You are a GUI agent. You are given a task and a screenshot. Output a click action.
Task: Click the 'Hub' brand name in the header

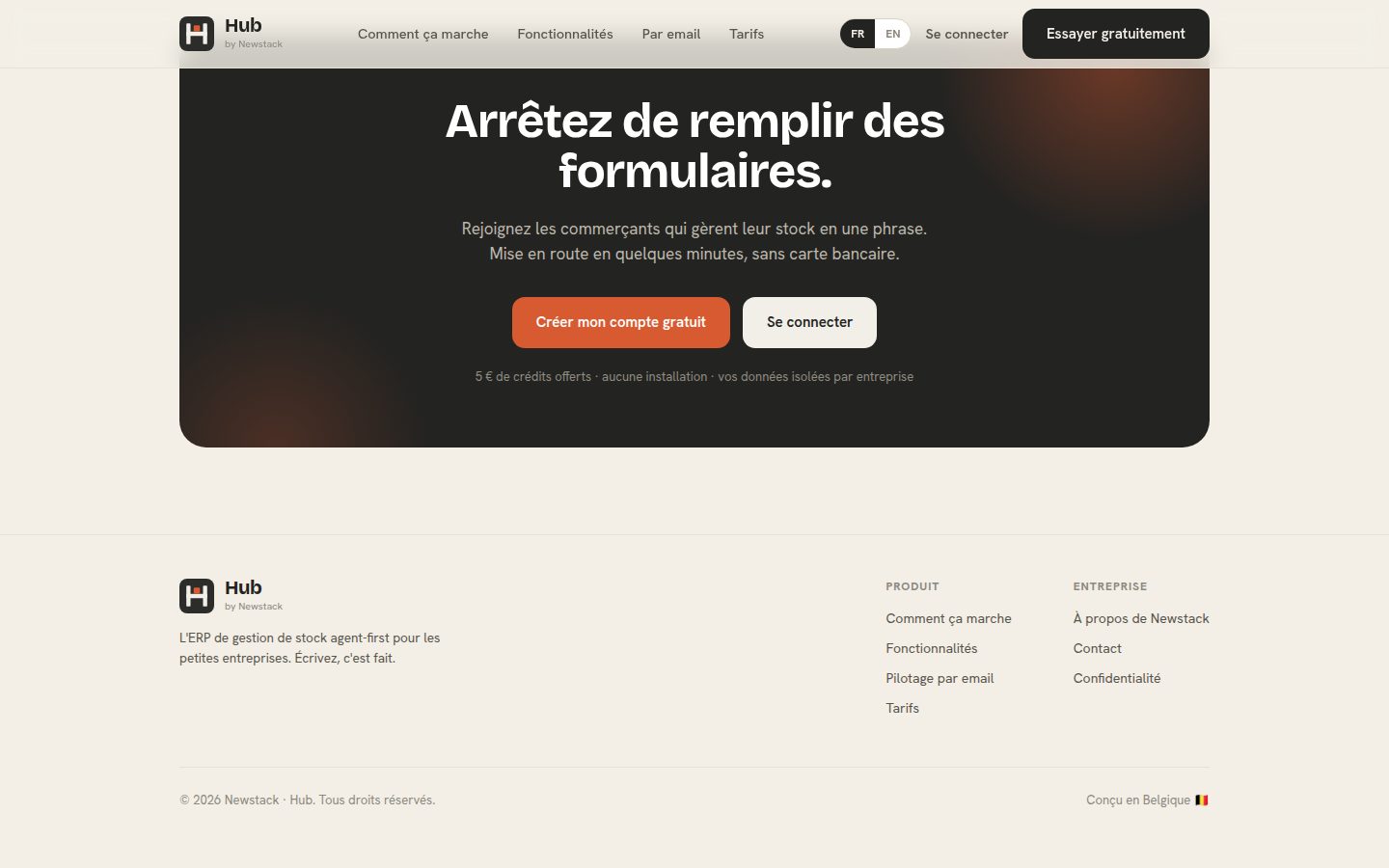(x=243, y=25)
